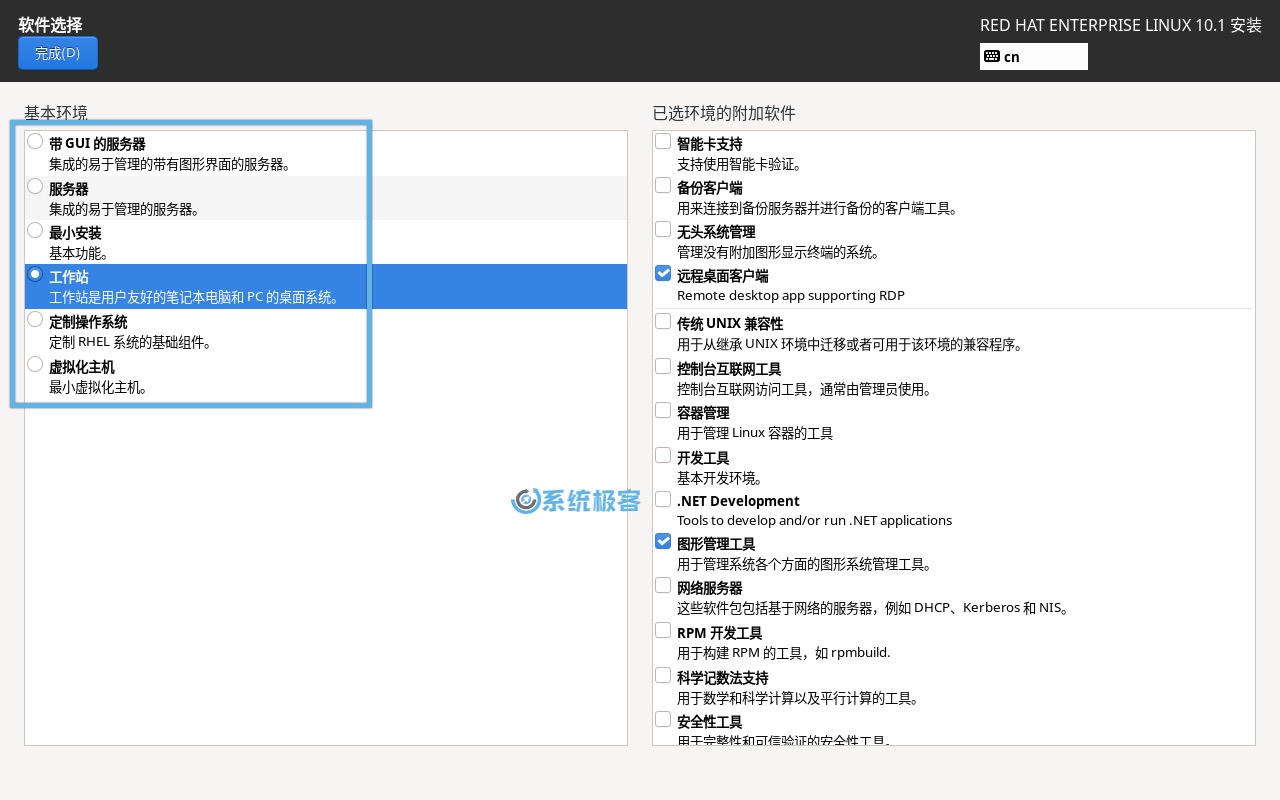Select the 带 GUI 的服务器 radio button

(x=35, y=141)
